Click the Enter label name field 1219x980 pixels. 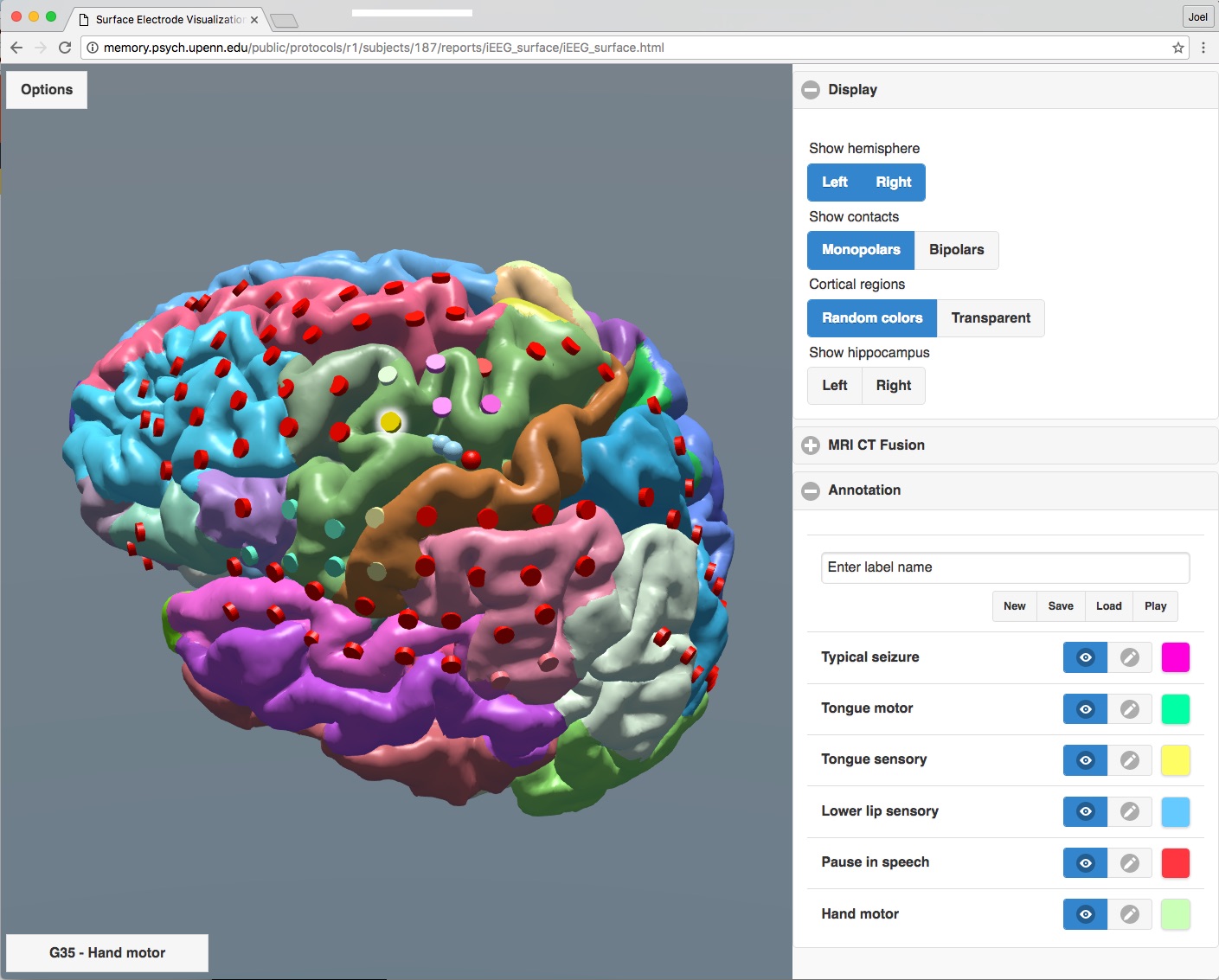1004,567
